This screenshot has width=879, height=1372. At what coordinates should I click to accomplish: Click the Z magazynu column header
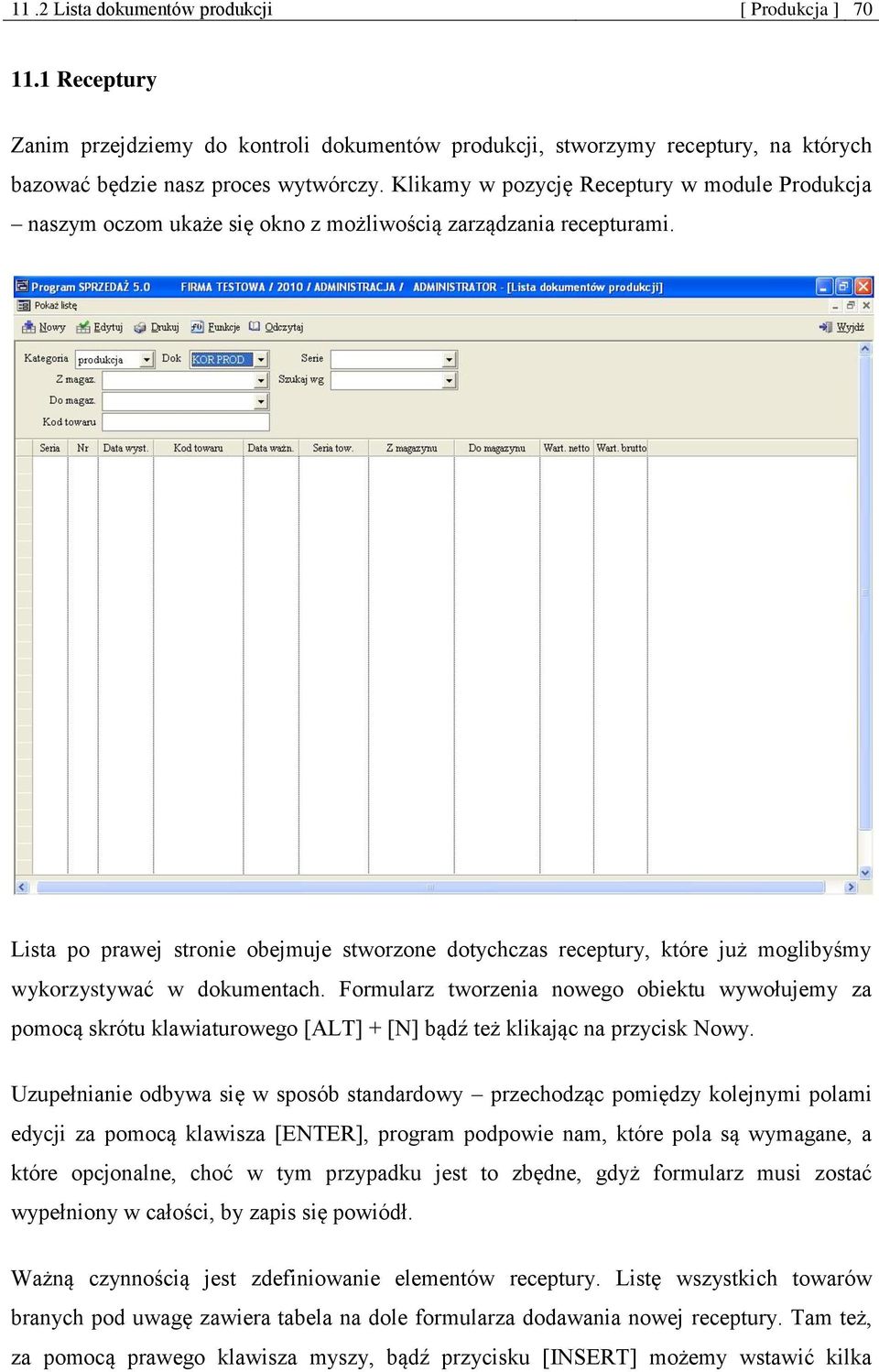(411, 448)
